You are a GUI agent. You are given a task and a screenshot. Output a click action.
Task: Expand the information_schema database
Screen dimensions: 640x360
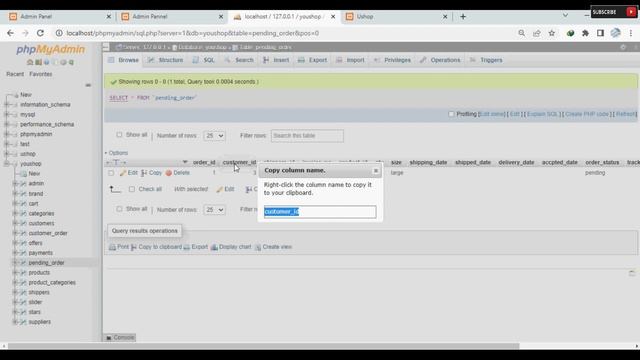(7, 105)
